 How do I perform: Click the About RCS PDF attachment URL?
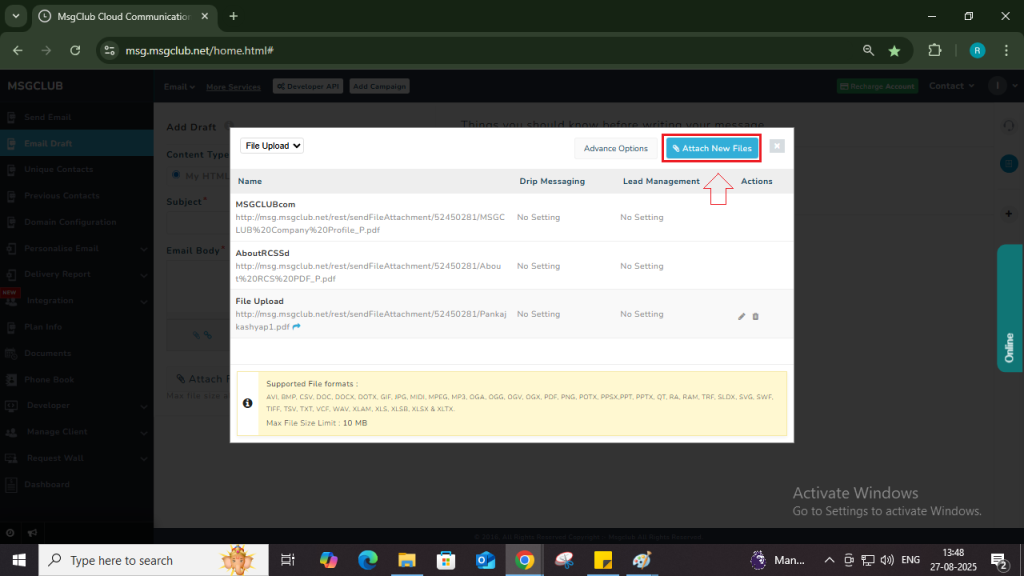click(368, 272)
